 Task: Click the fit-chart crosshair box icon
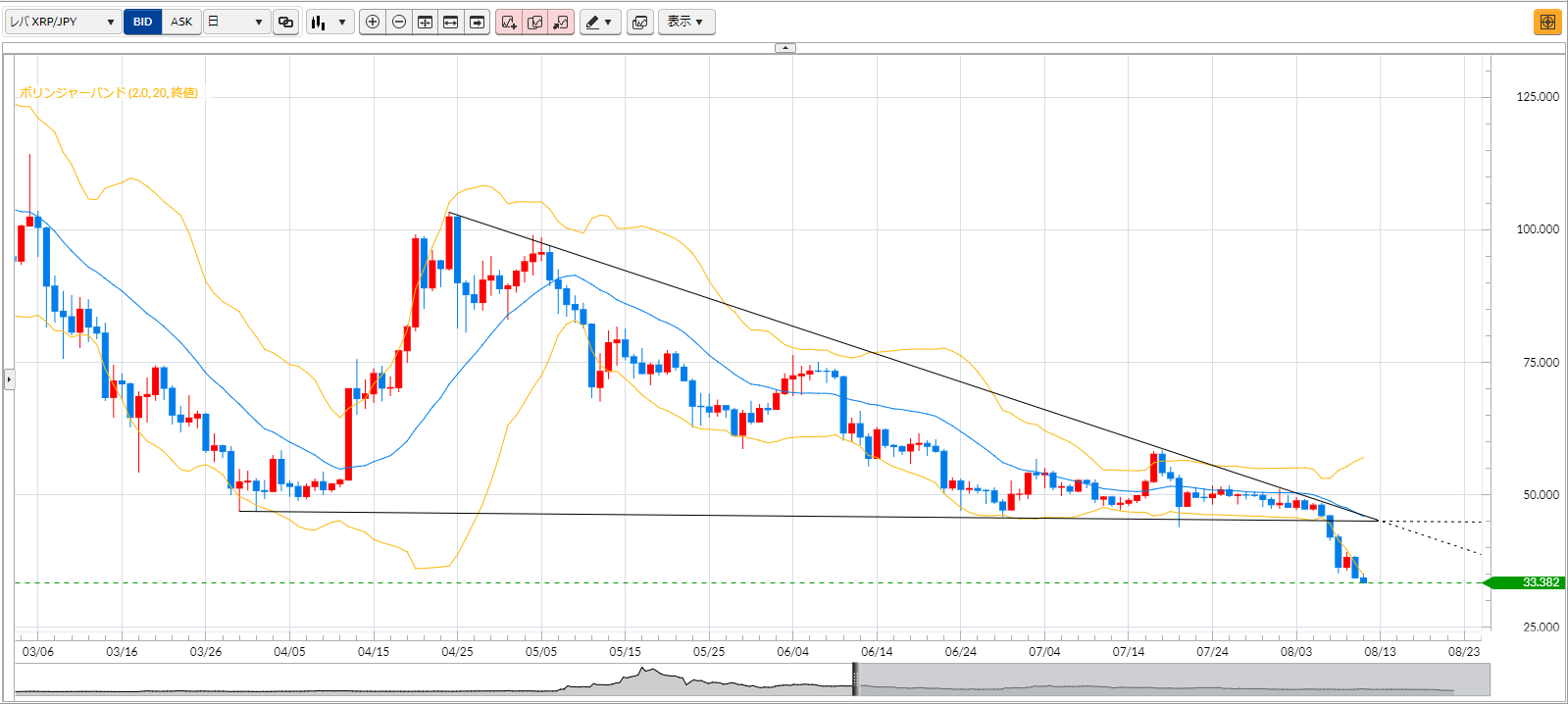425,22
